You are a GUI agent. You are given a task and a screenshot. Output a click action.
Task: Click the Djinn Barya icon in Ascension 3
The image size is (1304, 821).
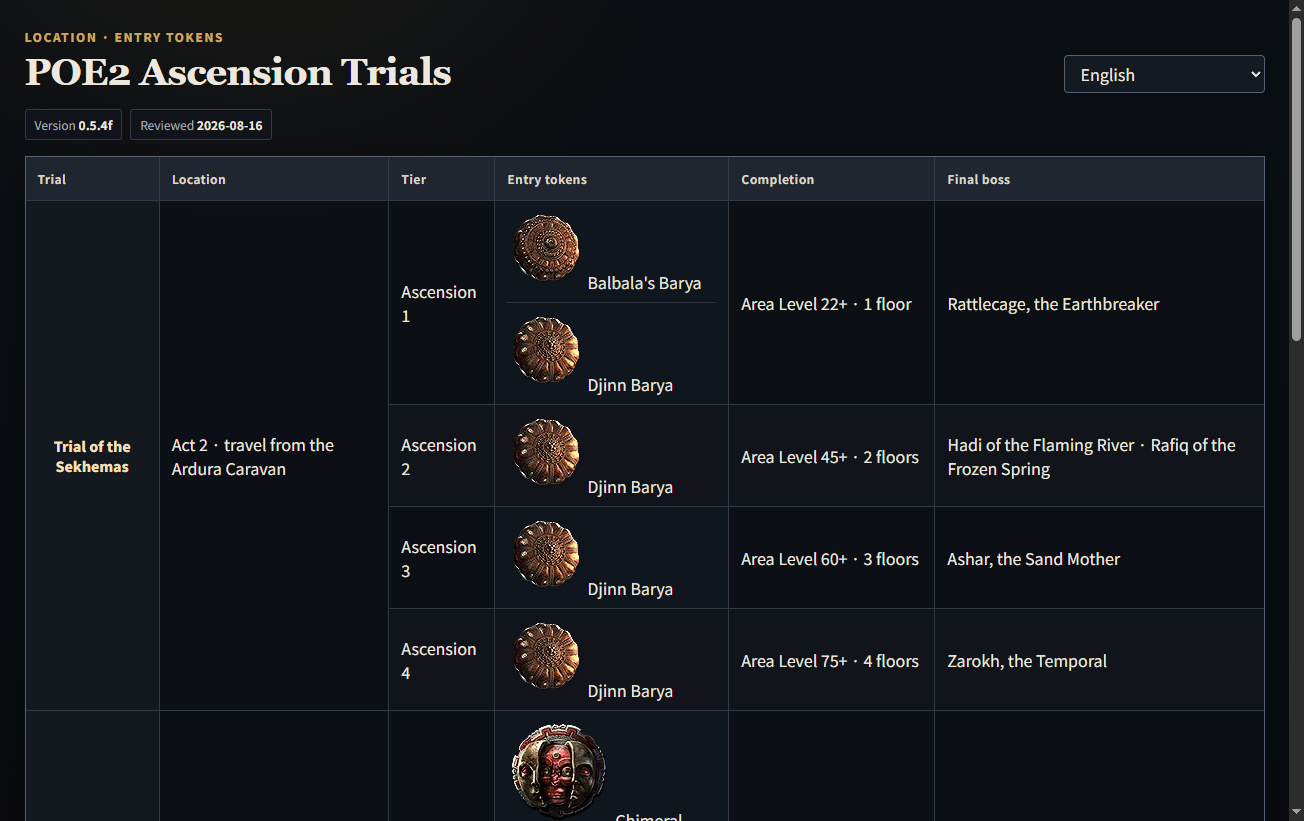click(x=546, y=554)
